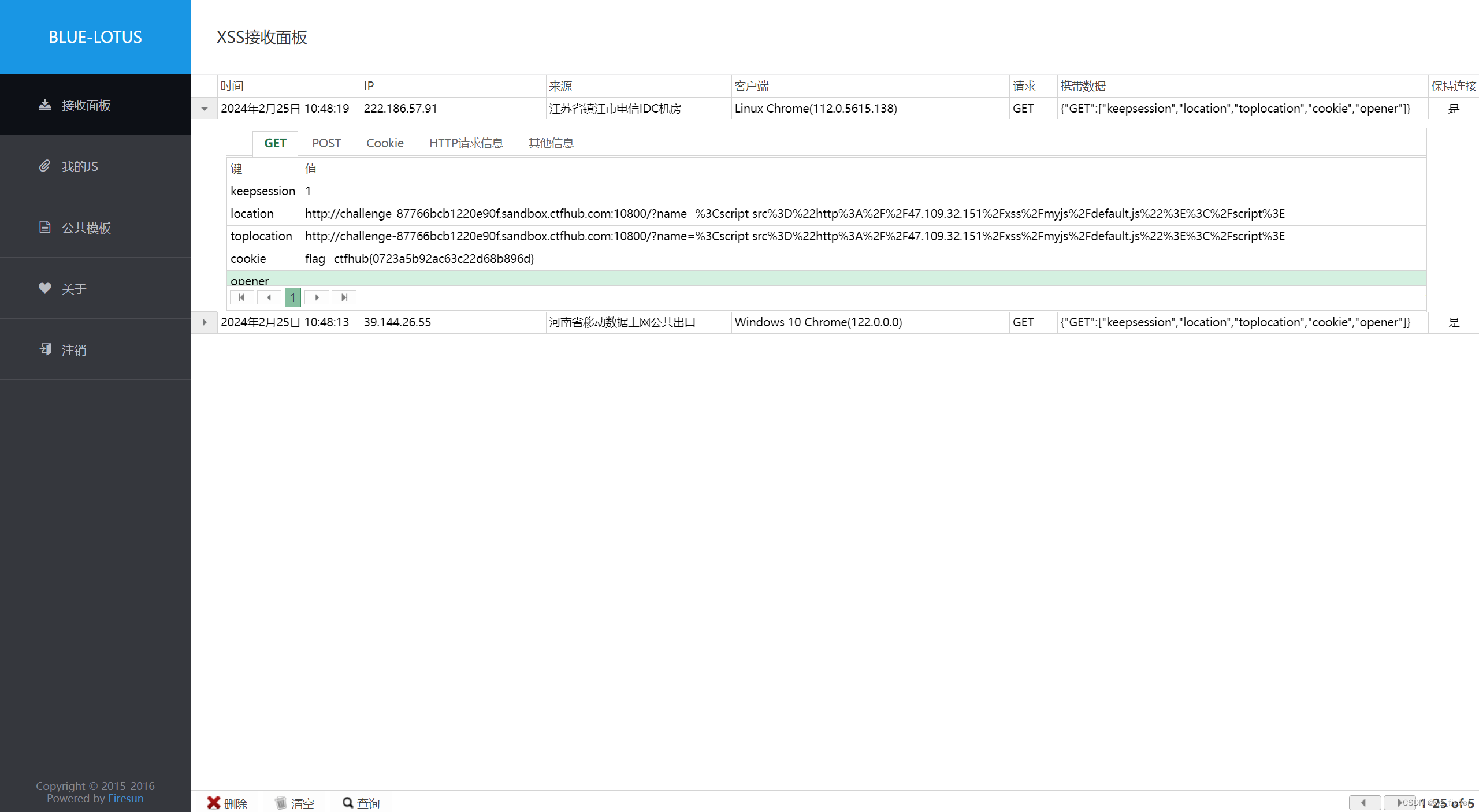Collapse the 10:48:19 record row
1479x812 pixels.
(x=204, y=109)
